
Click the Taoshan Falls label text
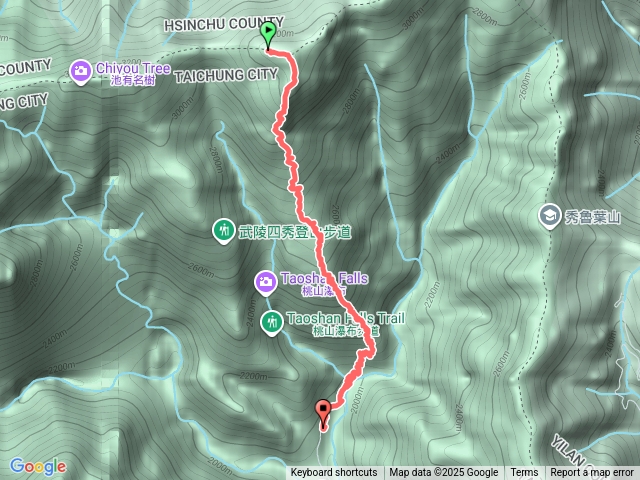click(x=324, y=278)
